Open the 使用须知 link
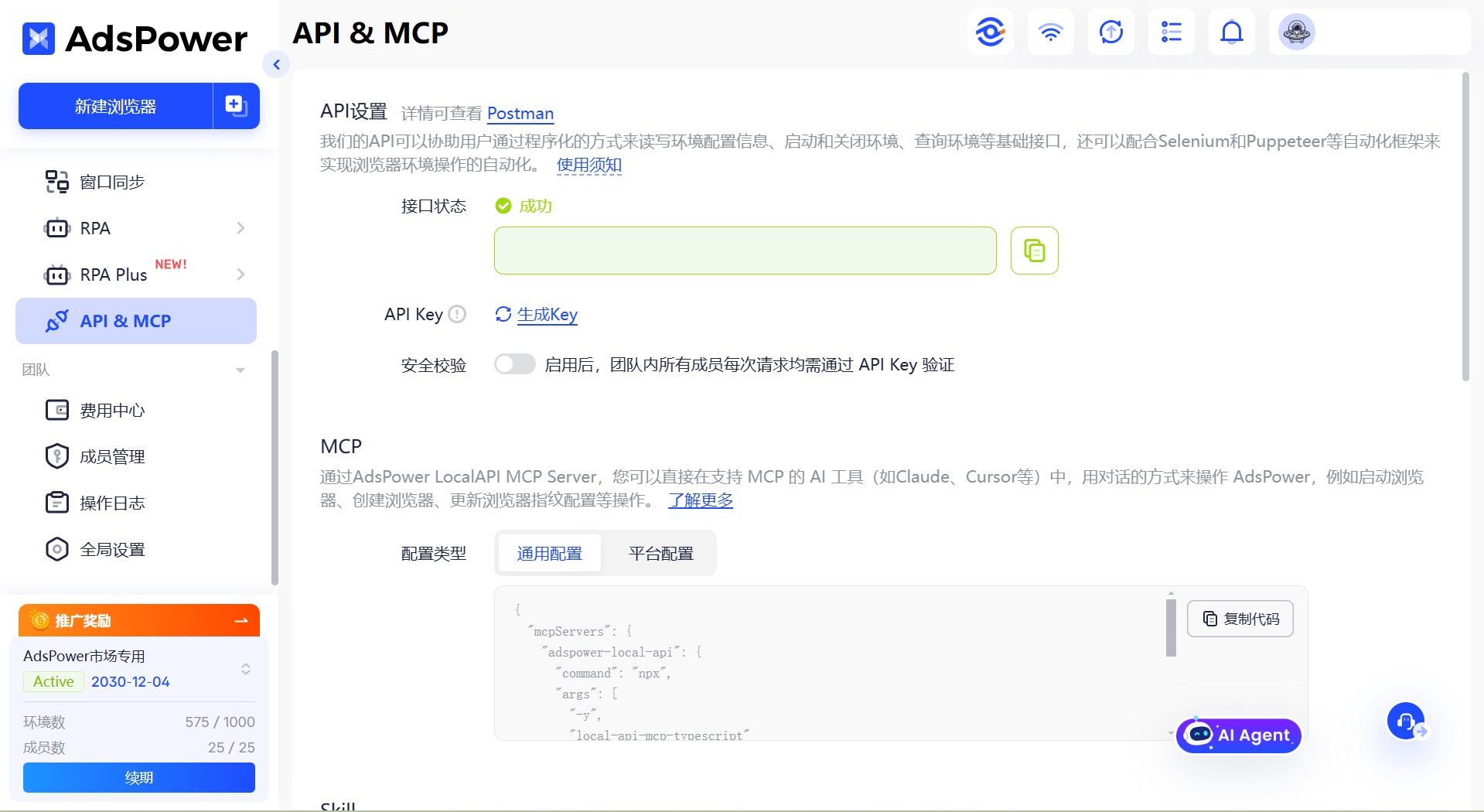The image size is (1484, 812). [x=589, y=165]
